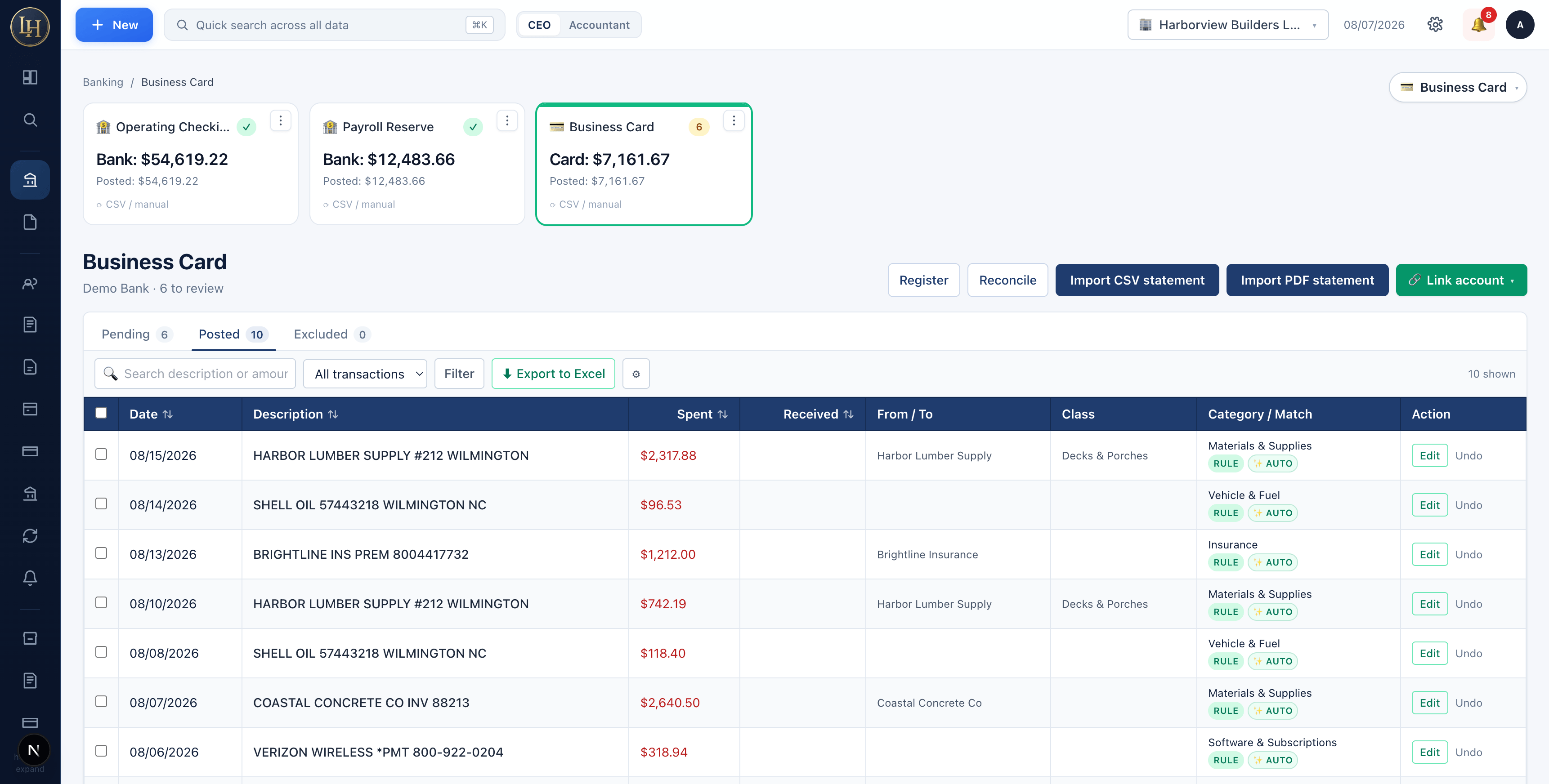Switch to Accountant view toggle

[599, 25]
